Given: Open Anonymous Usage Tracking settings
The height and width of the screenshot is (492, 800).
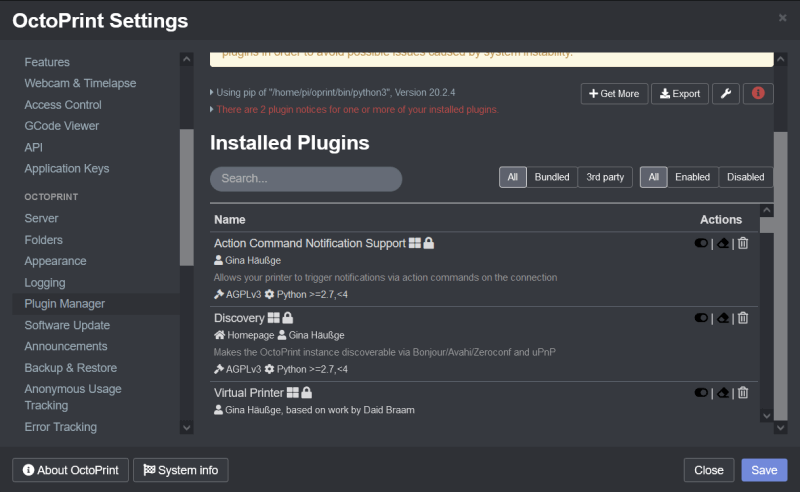Looking at the screenshot, I should (72, 397).
